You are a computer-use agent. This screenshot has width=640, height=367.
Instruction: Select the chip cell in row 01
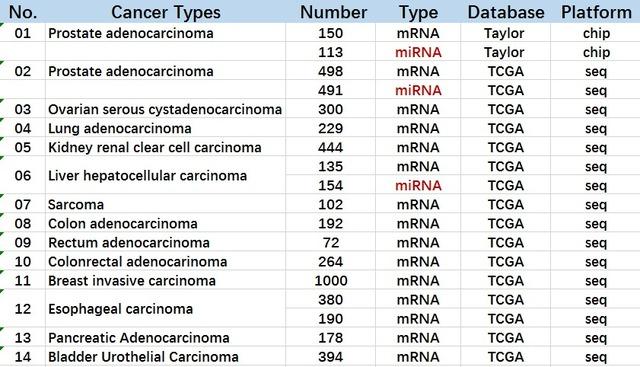click(x=595, y=33)
